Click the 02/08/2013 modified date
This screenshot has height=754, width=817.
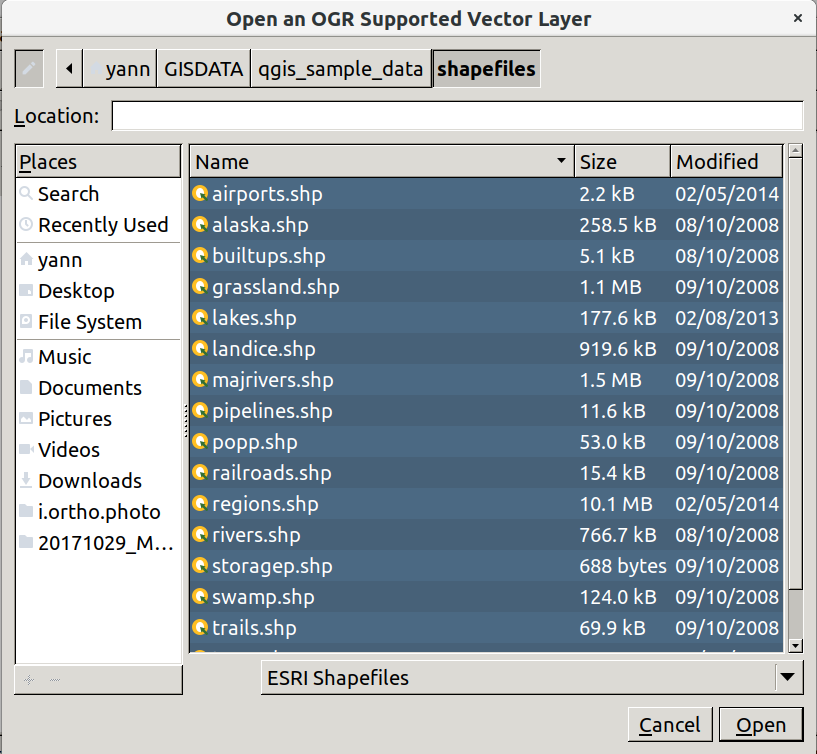[x=727, y=318]
